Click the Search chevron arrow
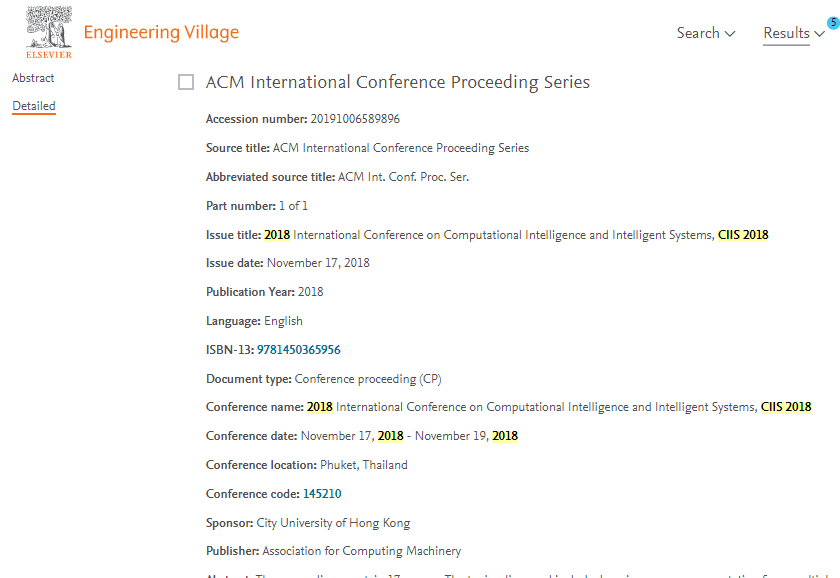 click(730, 34)
